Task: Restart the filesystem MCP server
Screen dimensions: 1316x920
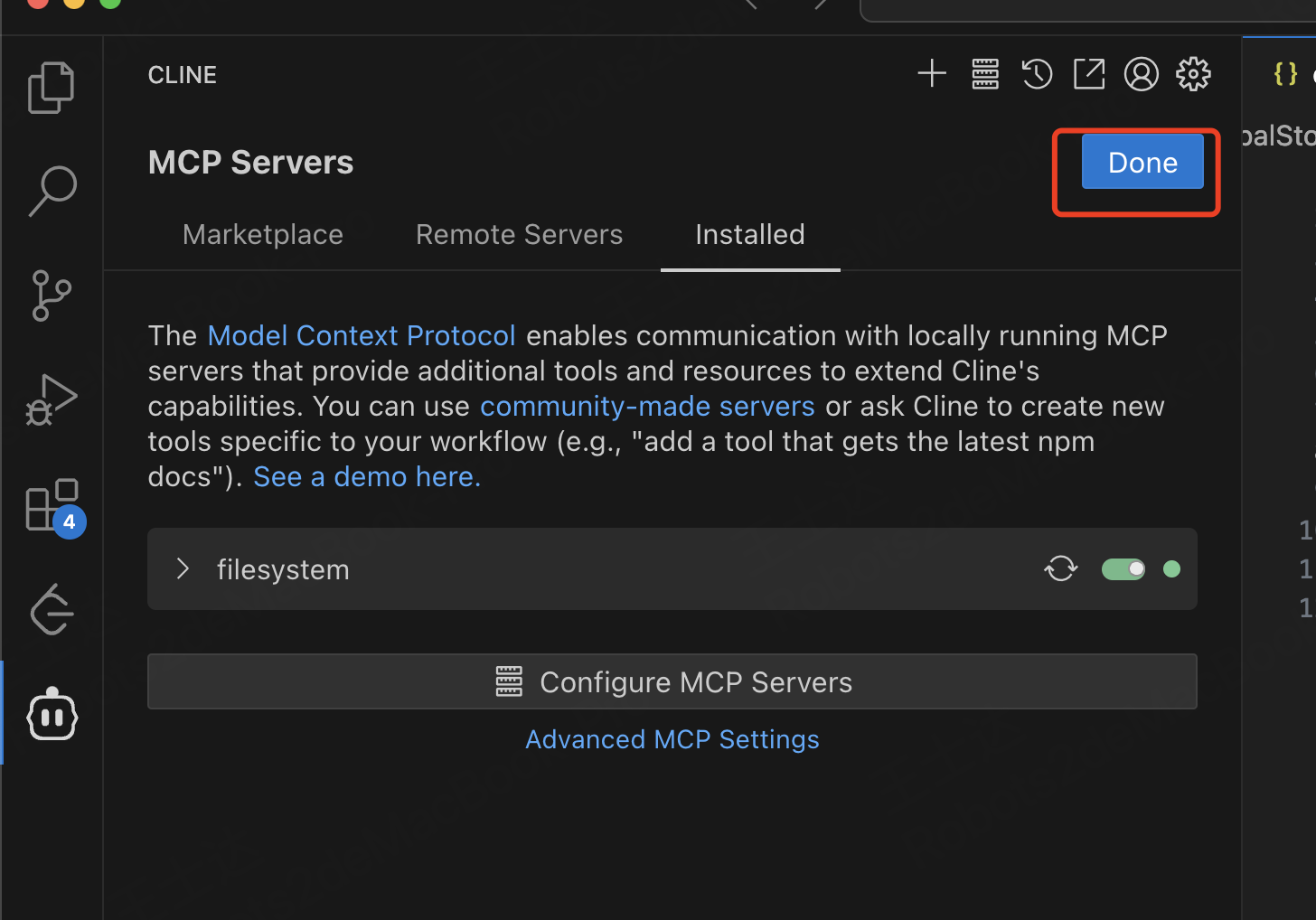Action: pyautogui.click(x=1061, y=568)
